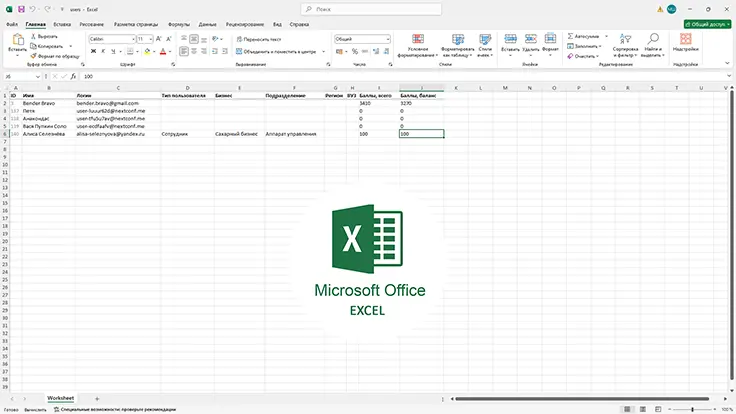Screen dimensions: 736x414
Task: Switch to the Вставка ribbon tab
Action: tap(62, 24)
